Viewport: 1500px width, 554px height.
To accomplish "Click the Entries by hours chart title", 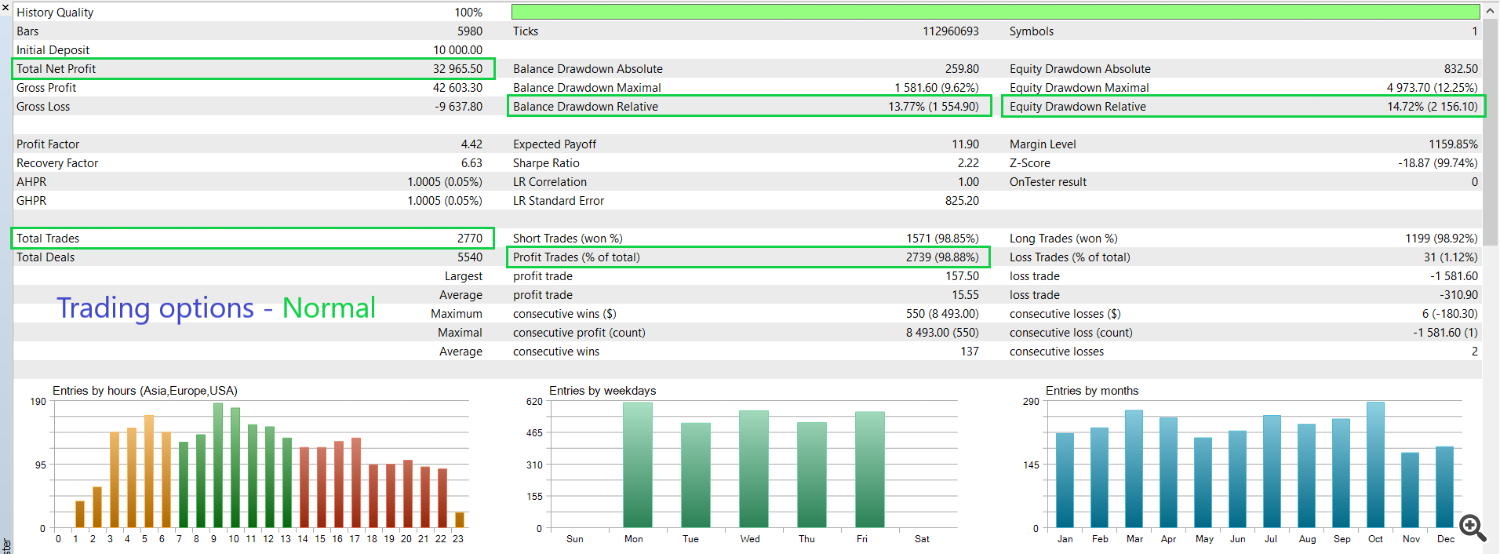I will 145,391.
